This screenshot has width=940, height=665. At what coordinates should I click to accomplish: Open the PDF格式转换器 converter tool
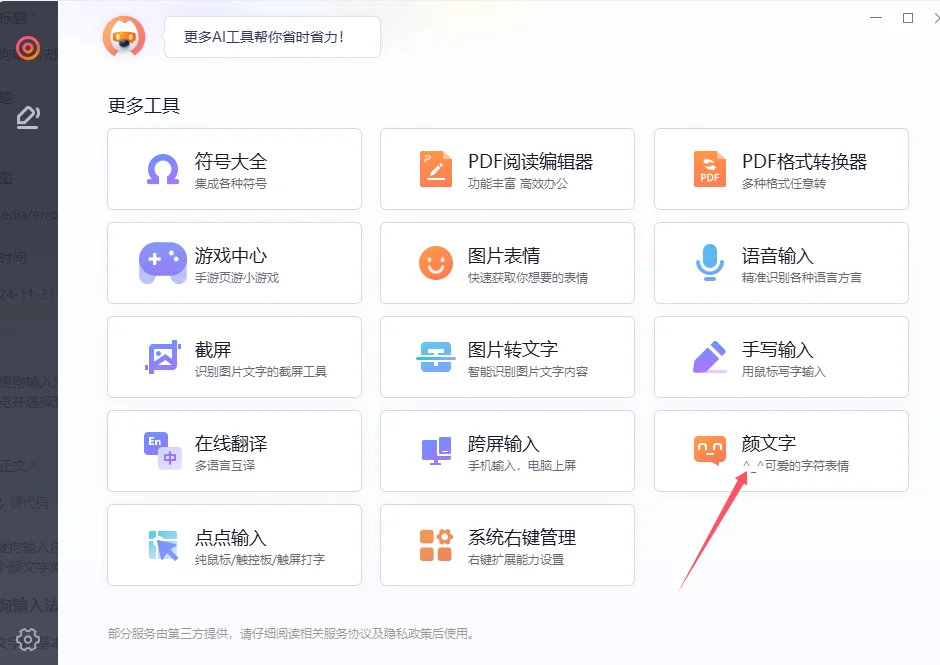[x=781, y=168]
